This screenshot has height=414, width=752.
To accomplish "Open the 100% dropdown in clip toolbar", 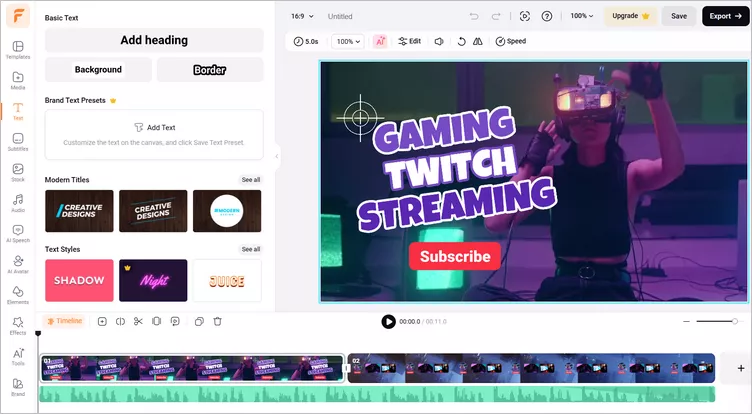I will pyautogui.click(x=348, y=41).
